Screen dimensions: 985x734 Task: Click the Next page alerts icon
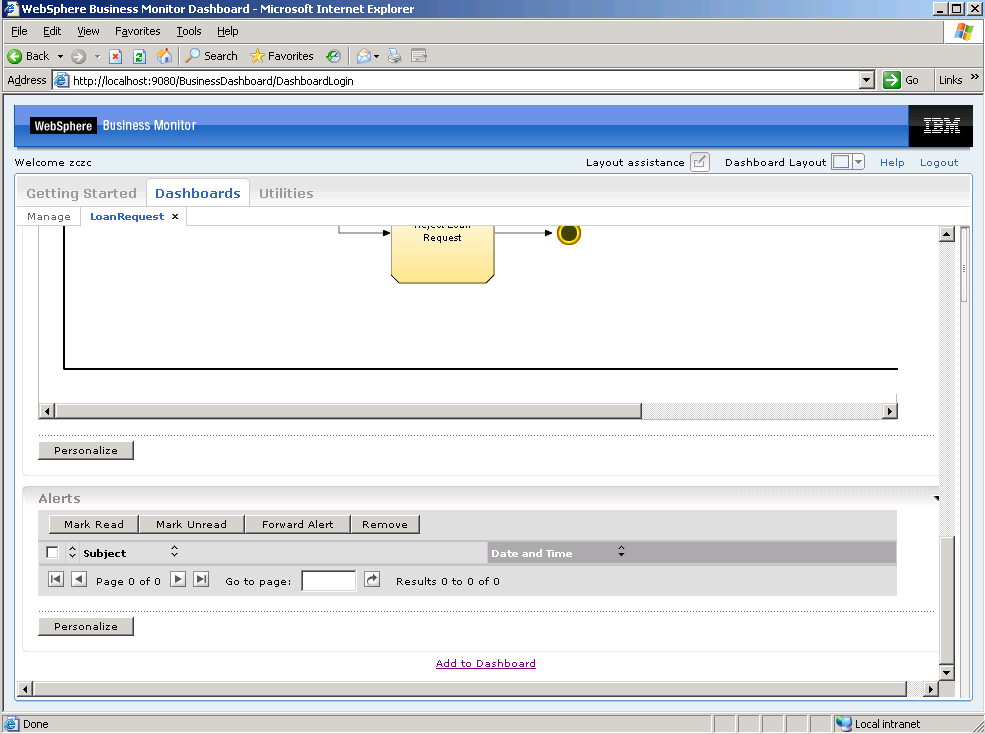coord(178,579)
